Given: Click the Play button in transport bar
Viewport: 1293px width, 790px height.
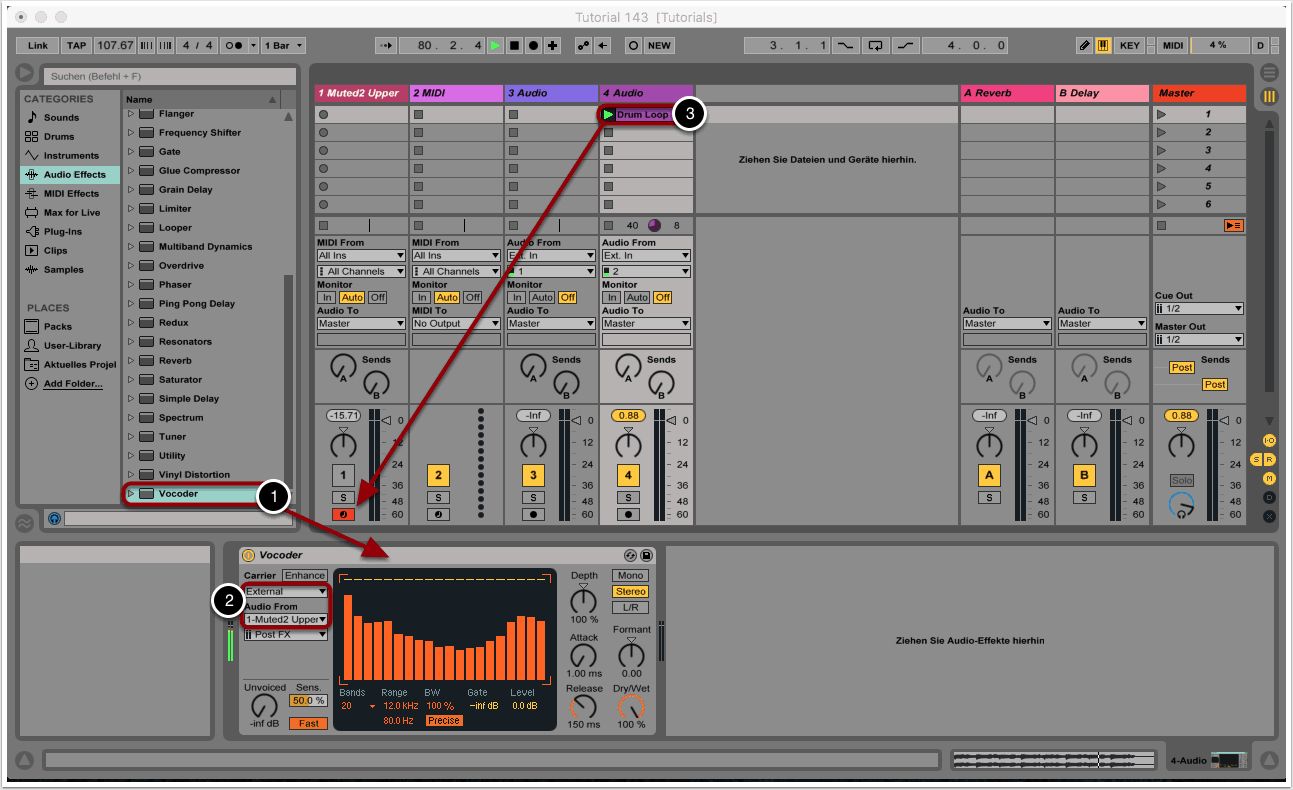Looking at the screenshot, I should 495,46.
